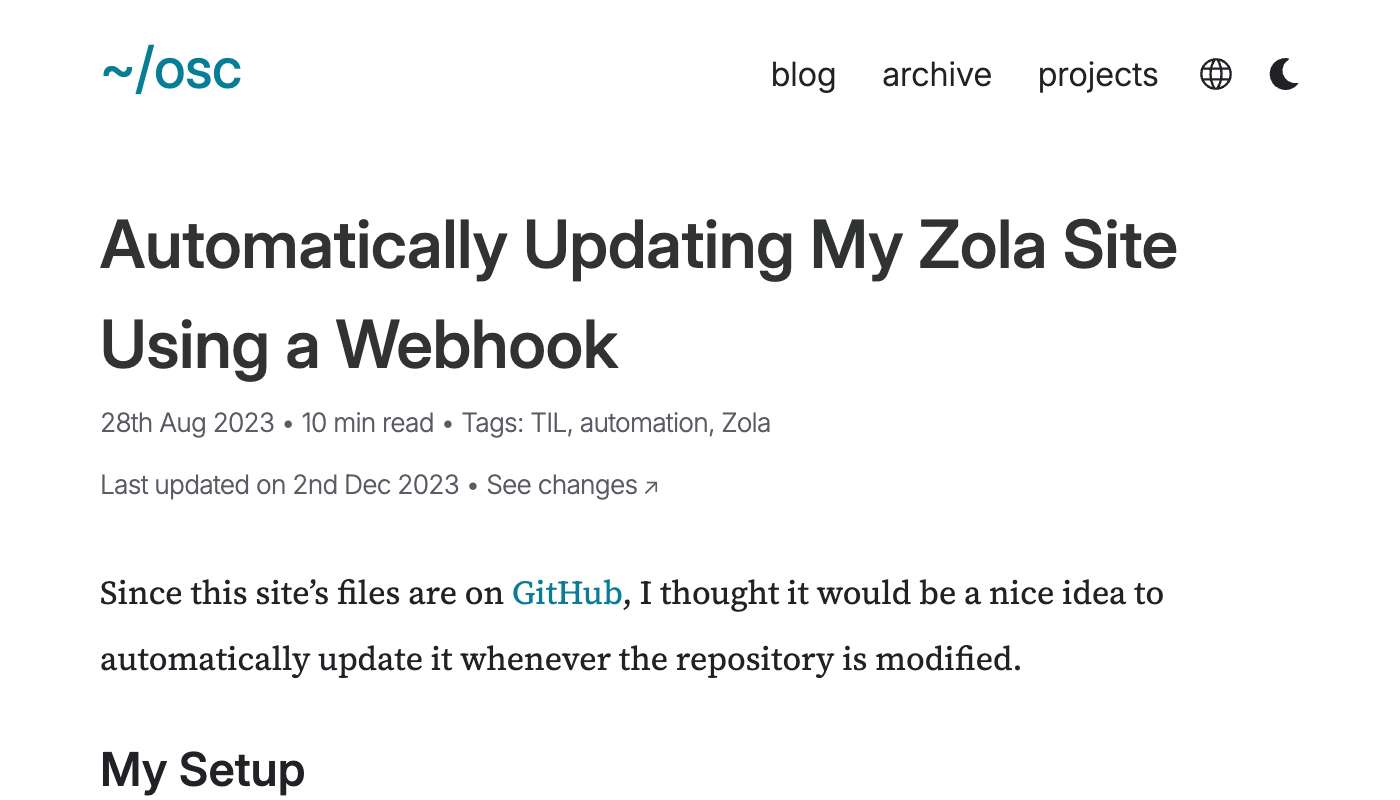1400x800 pixels.
Task: View edit history via See changes link
Action: click(560, 485)
